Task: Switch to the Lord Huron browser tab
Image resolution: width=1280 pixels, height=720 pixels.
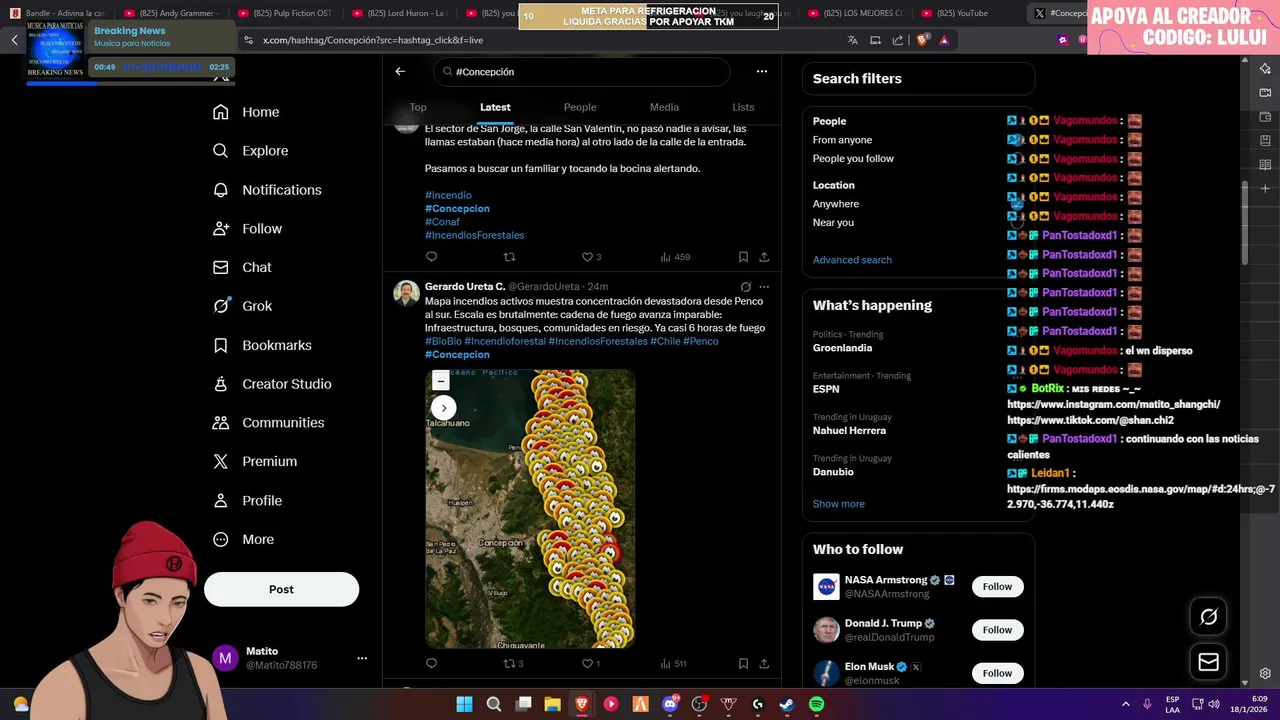Action: point(399,13)
